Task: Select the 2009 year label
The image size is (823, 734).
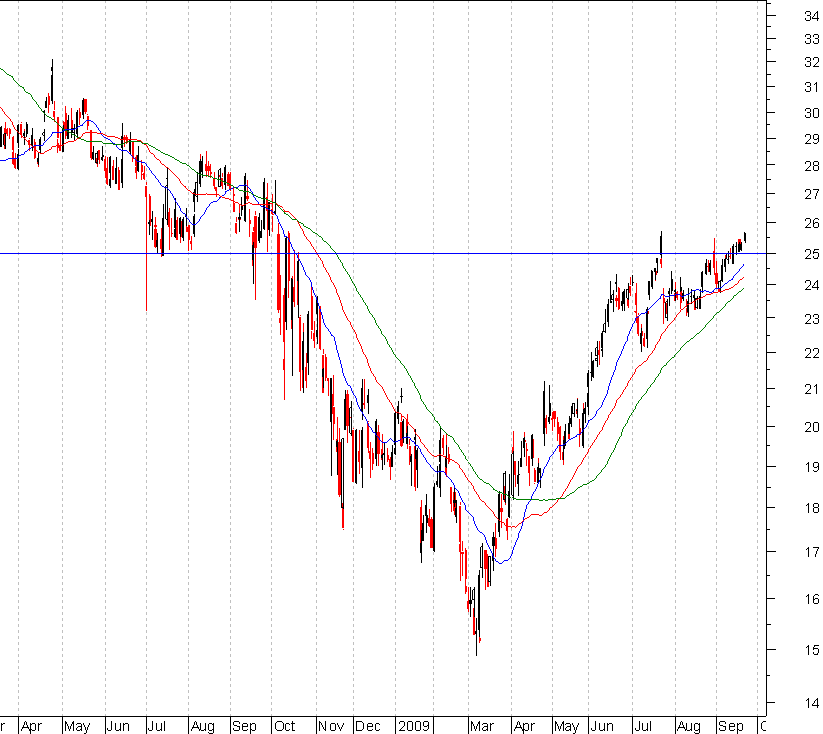Action: [x=414, y=726]
